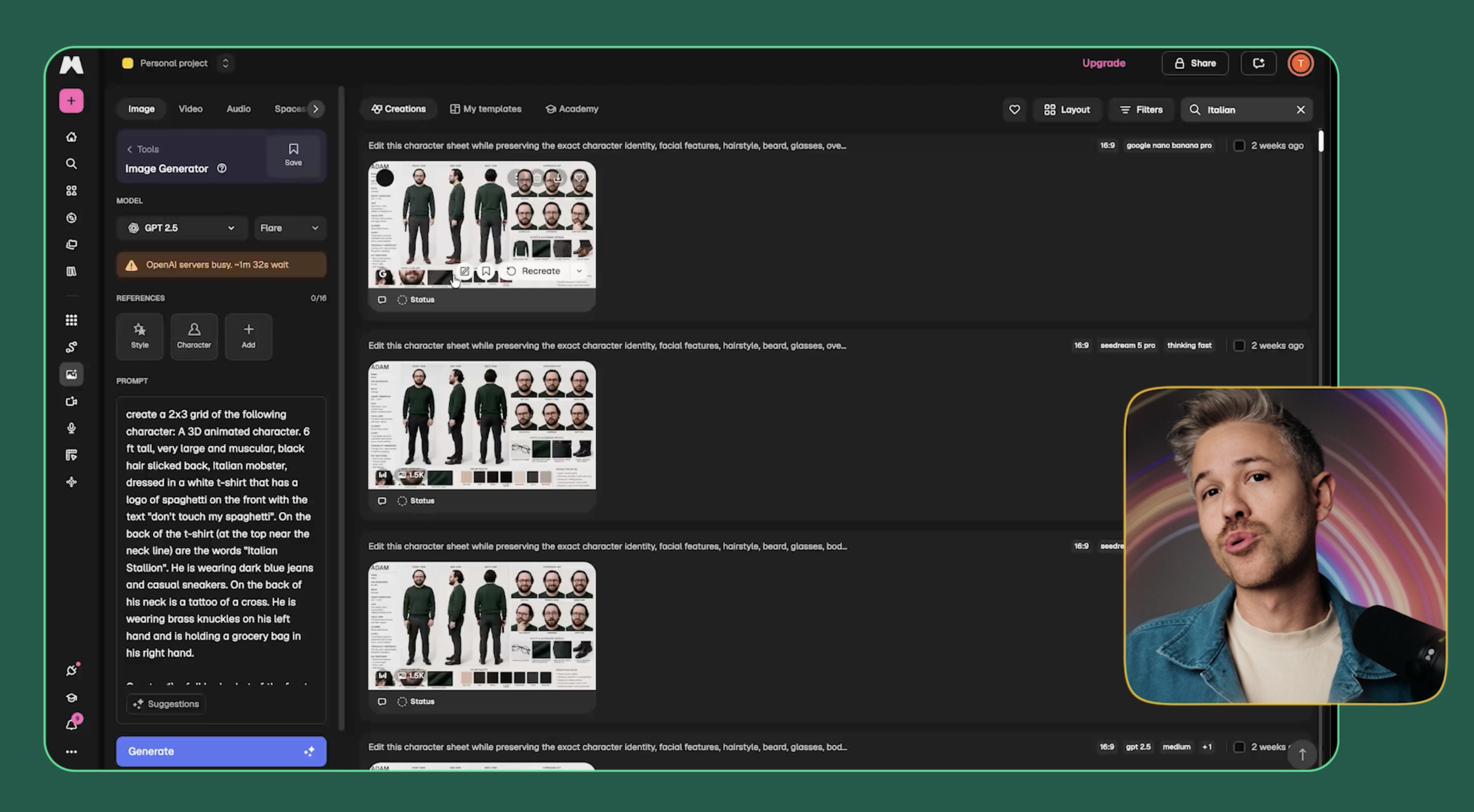1474x812 pixels.
Task: Click the Share button
Action: tap(1195, 63)
